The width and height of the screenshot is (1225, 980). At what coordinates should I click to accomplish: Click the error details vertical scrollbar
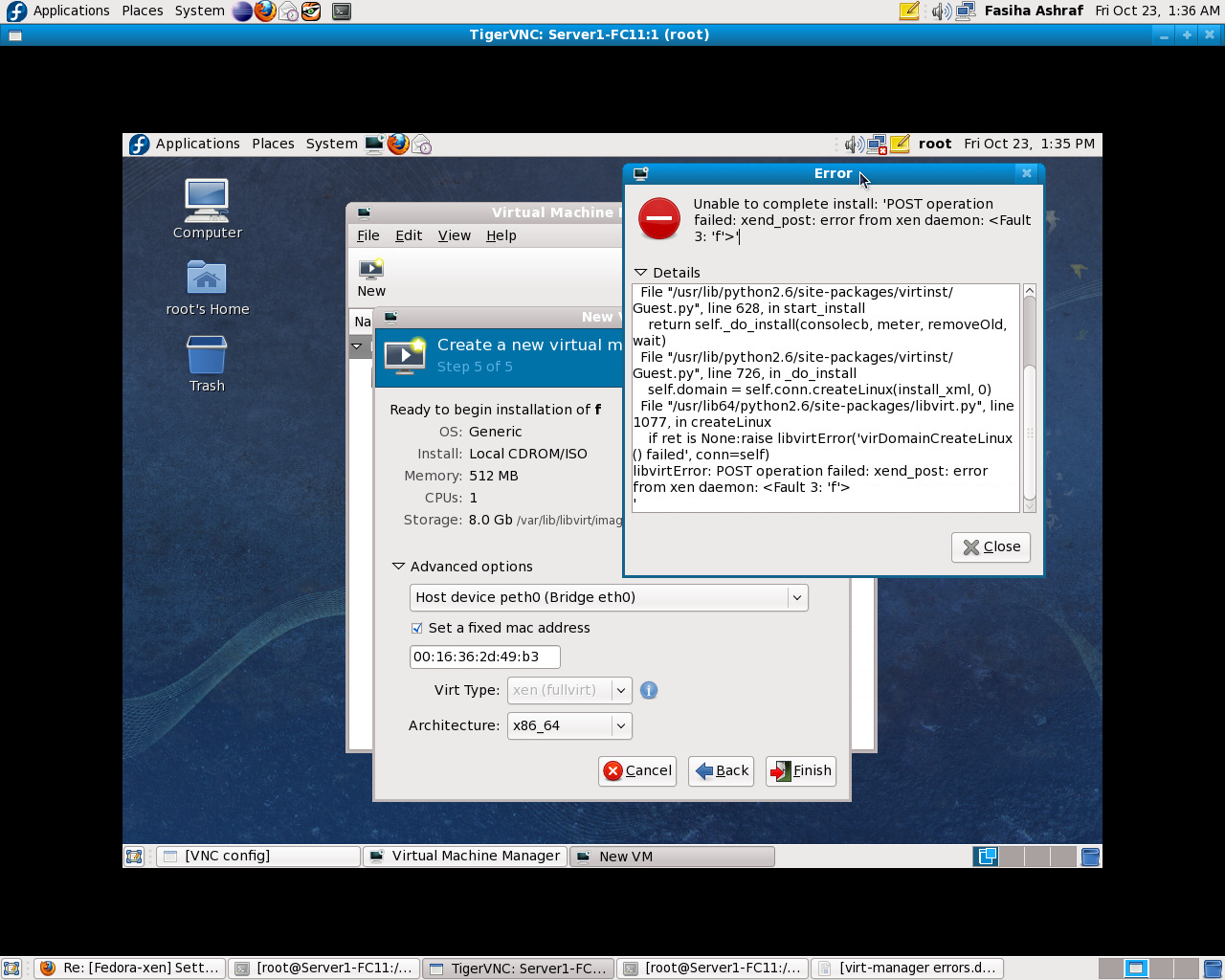point(1030,398)
